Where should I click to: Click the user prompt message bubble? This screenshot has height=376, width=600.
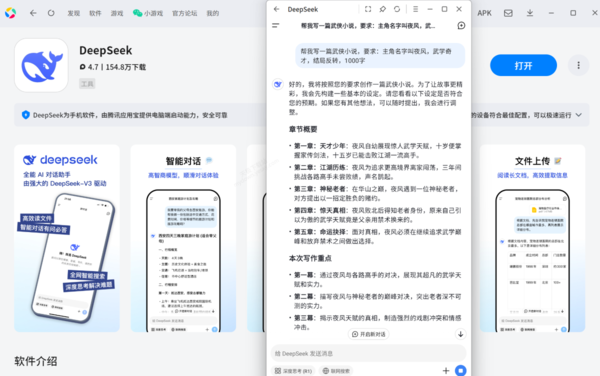coord(380,56)
